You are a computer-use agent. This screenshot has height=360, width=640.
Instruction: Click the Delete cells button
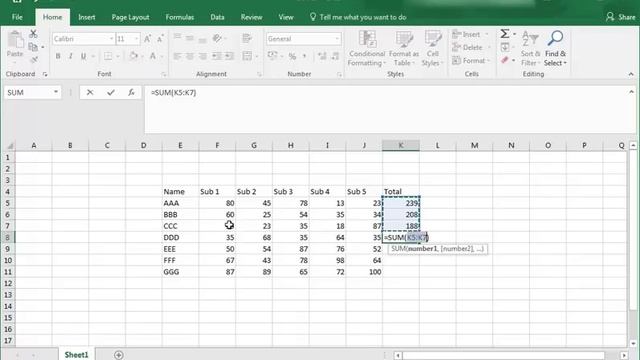pyautogui.click(x=470, y=47)
